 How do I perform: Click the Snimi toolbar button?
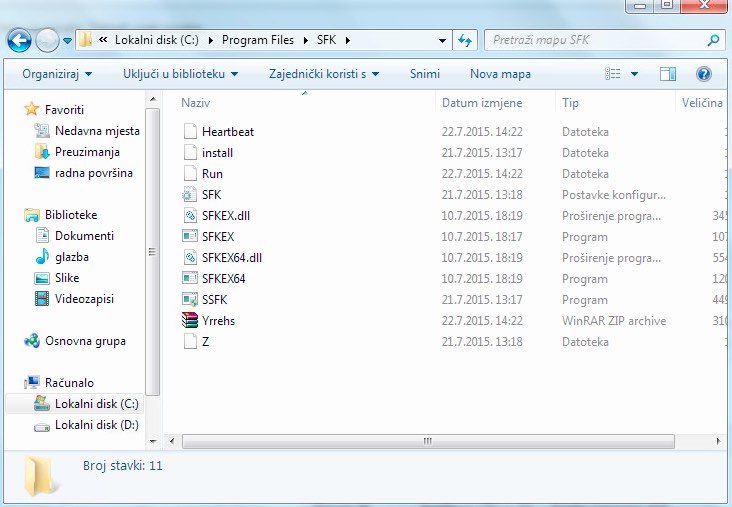(x=425, y=74)
